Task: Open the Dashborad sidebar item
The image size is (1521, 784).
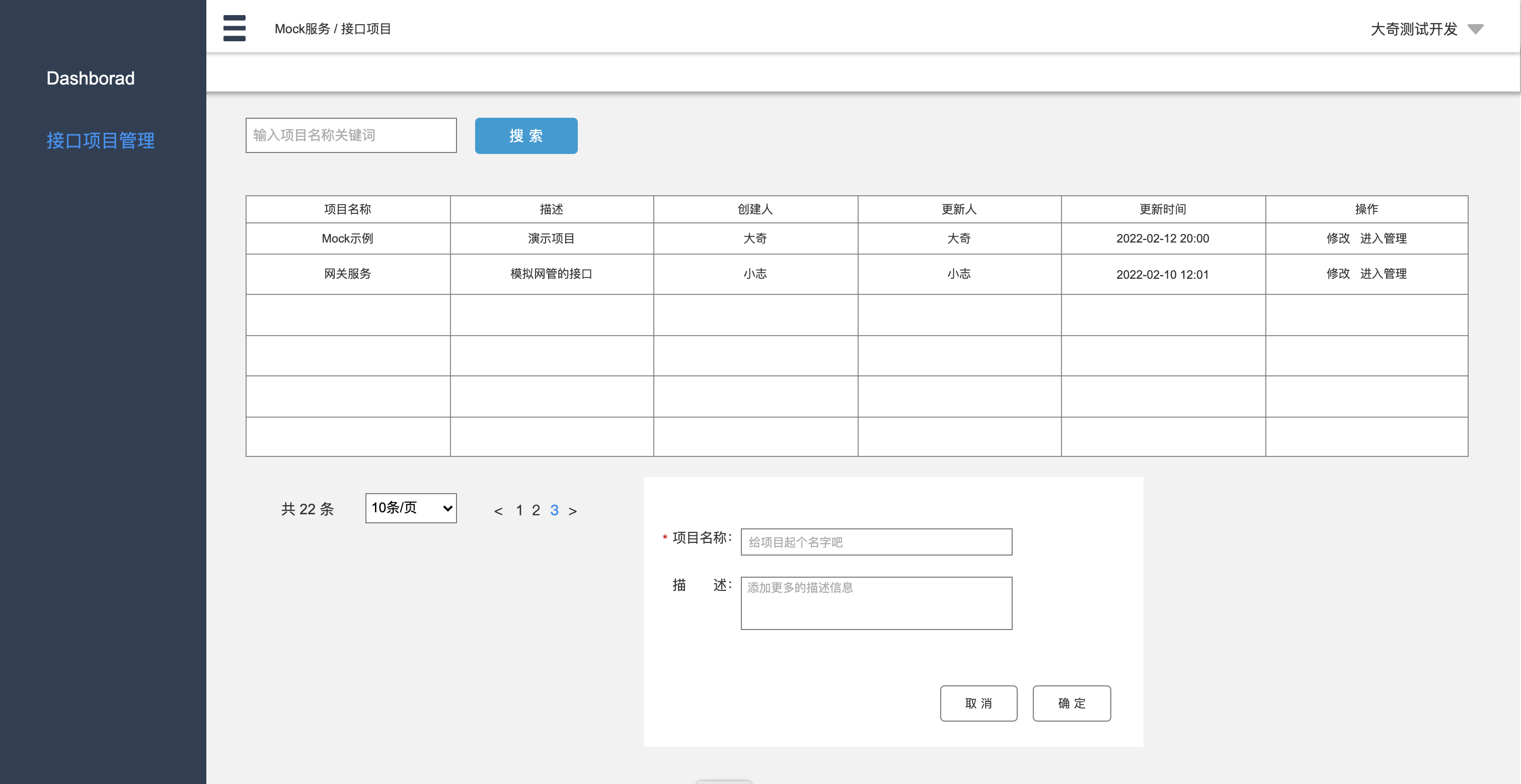Action: click(x=90, y=78)
